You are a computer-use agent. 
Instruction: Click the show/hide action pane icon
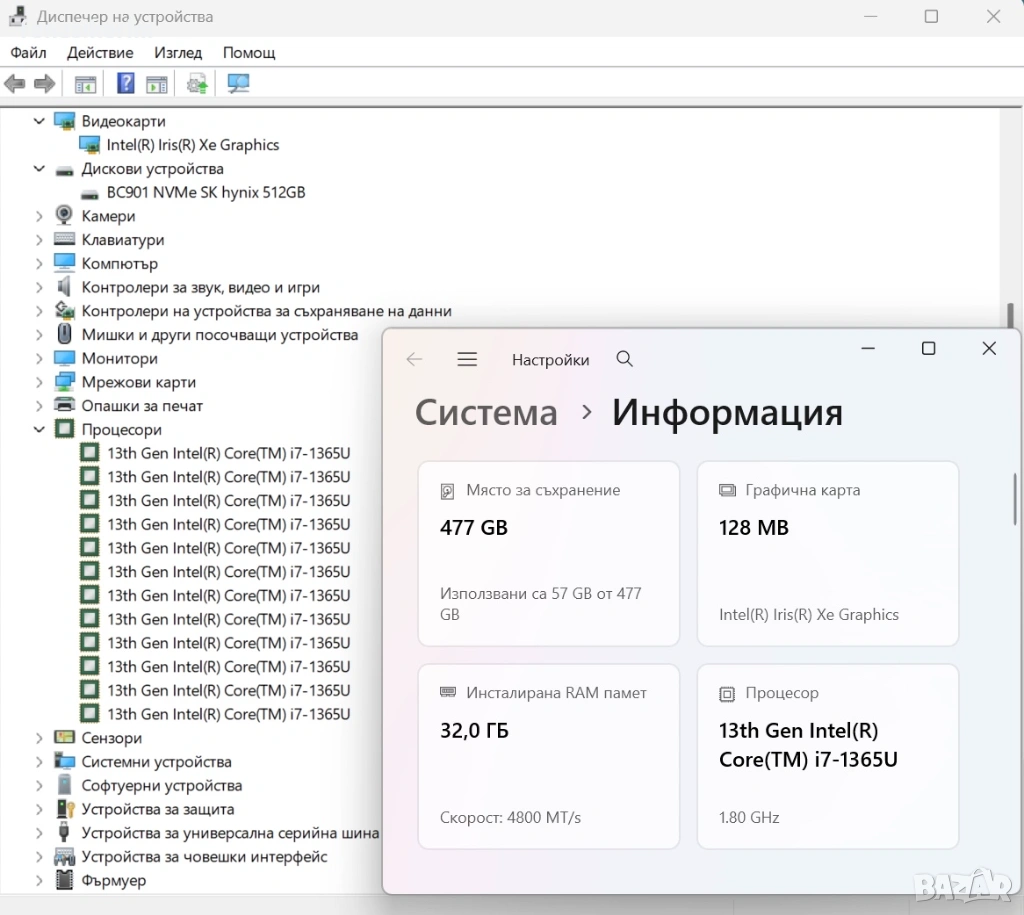pyautogui.click(x=157, y=84)
